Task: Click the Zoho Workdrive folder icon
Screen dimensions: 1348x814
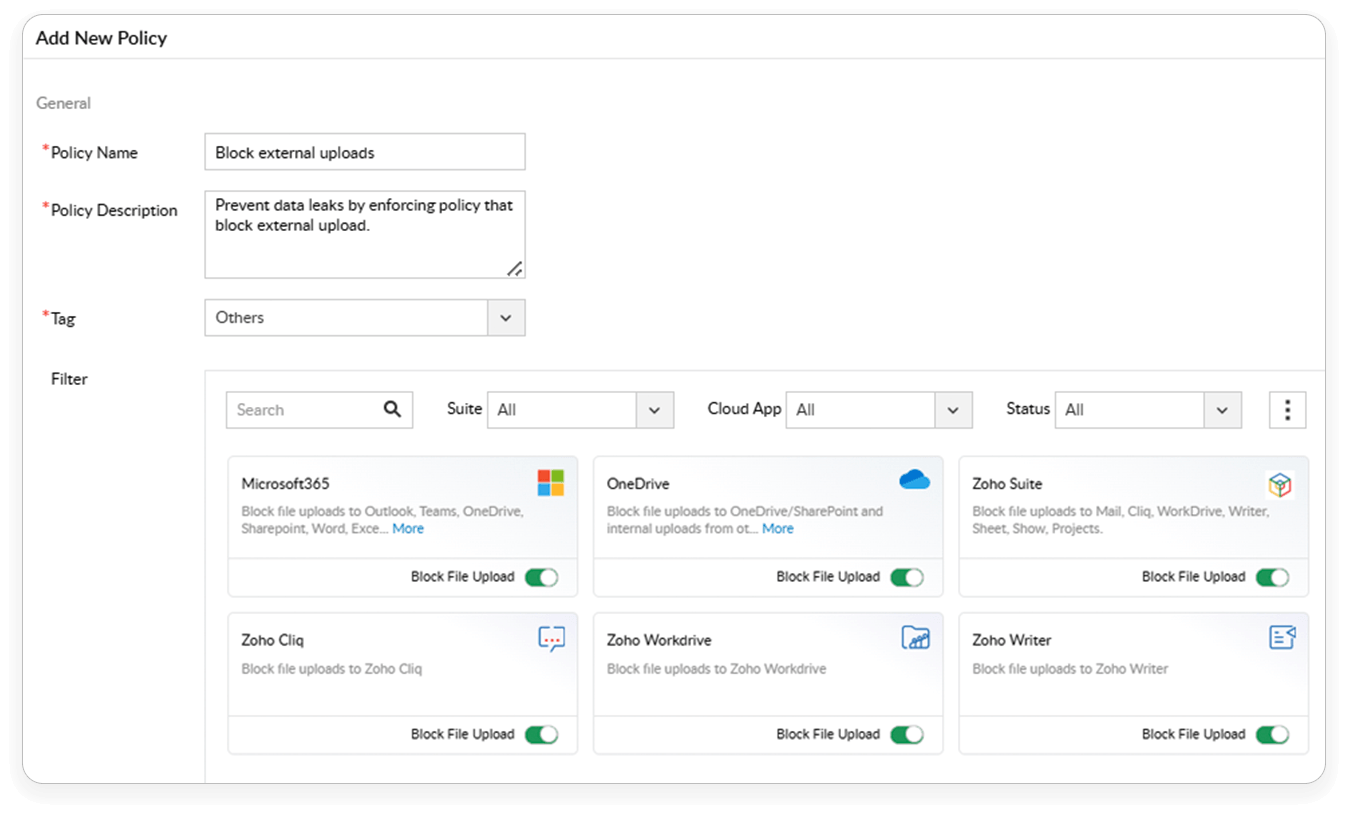Action: tap(916, 638)
